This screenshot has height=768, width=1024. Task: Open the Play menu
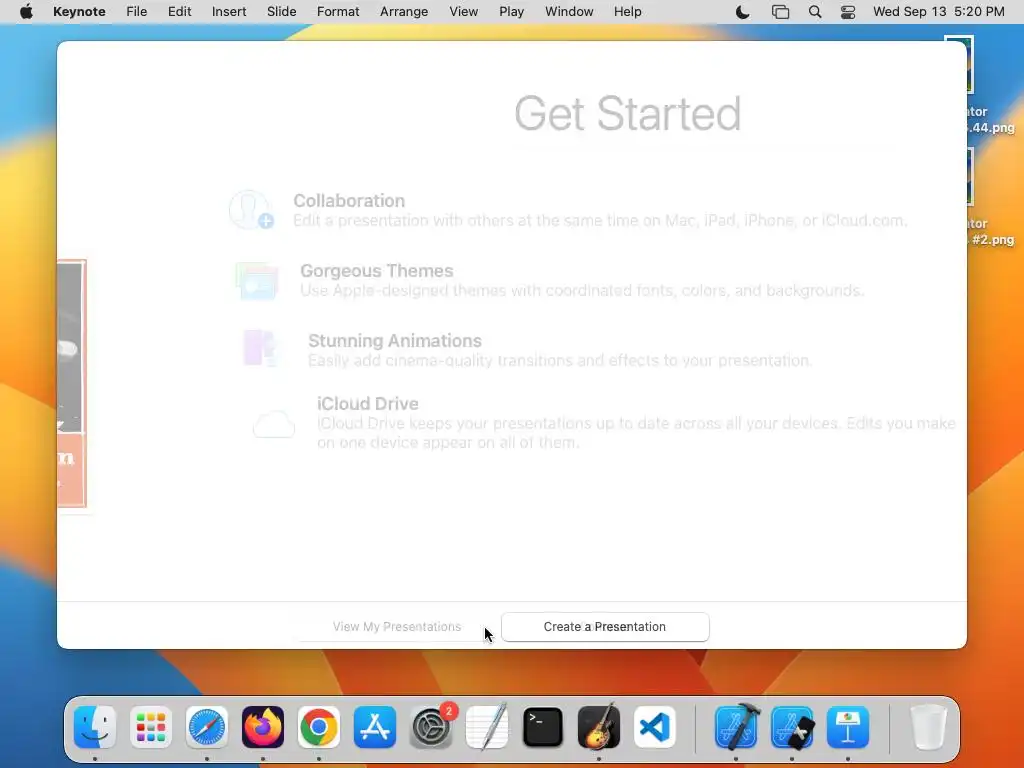click(x=511, y=12)
